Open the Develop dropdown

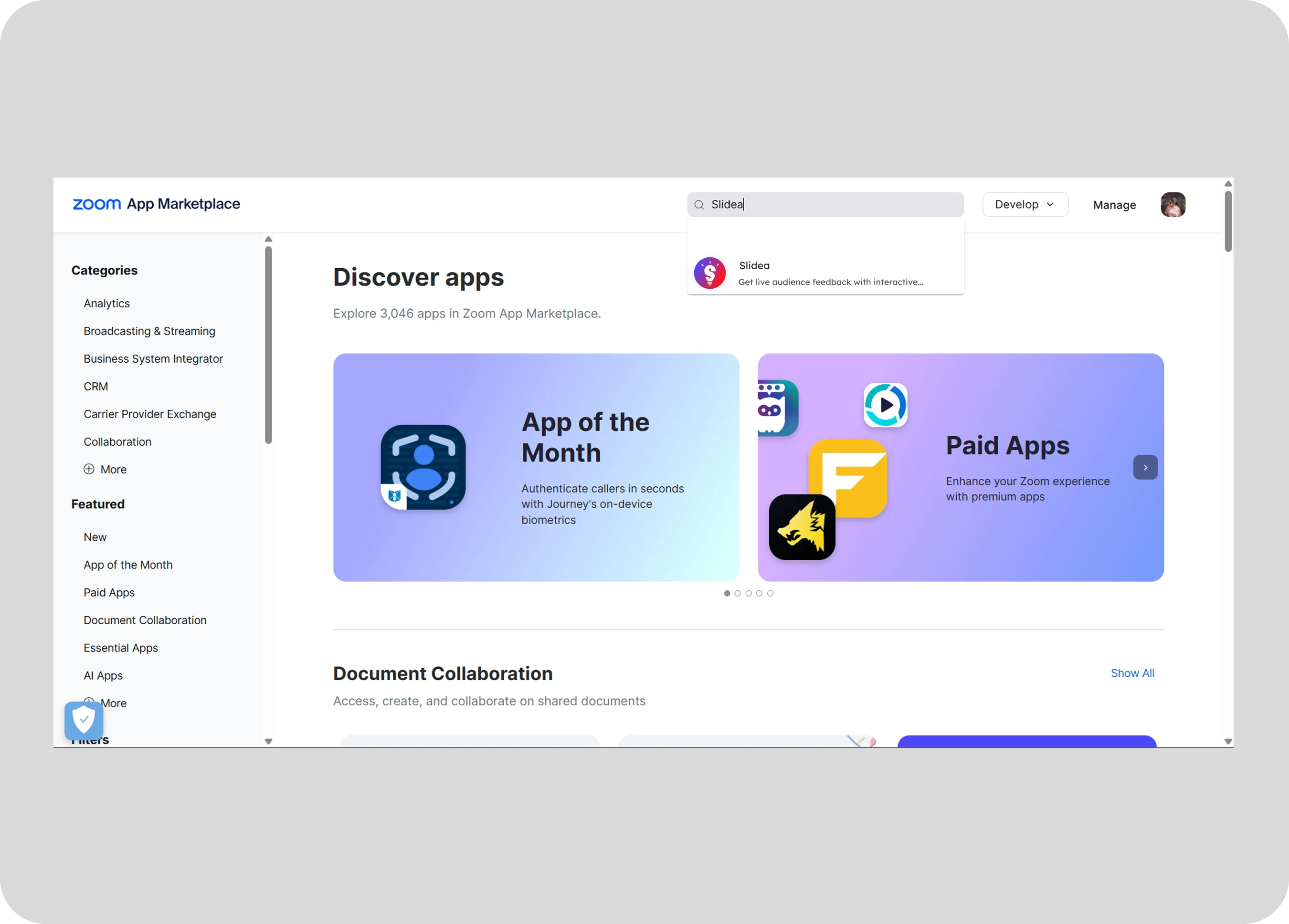click(x=1025, y=205)
